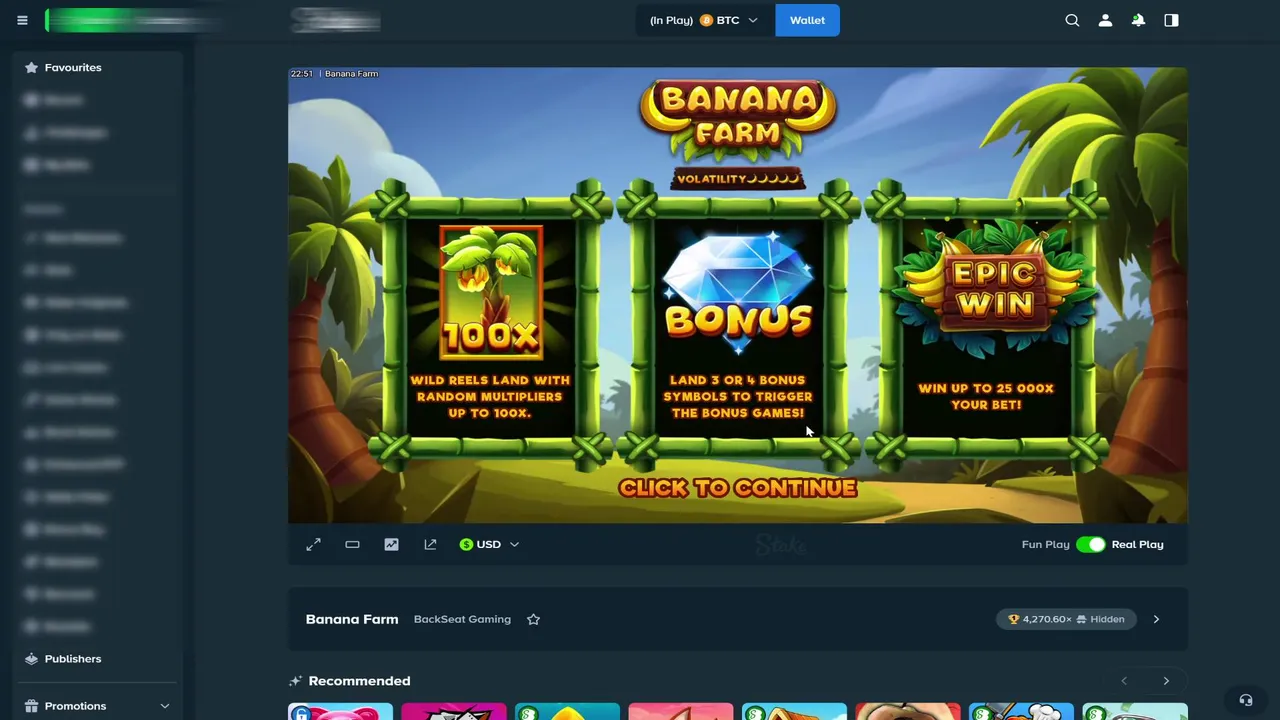Open the USD currency dropdown
This screenshot has width=1280, height=720.
[489, 544]
